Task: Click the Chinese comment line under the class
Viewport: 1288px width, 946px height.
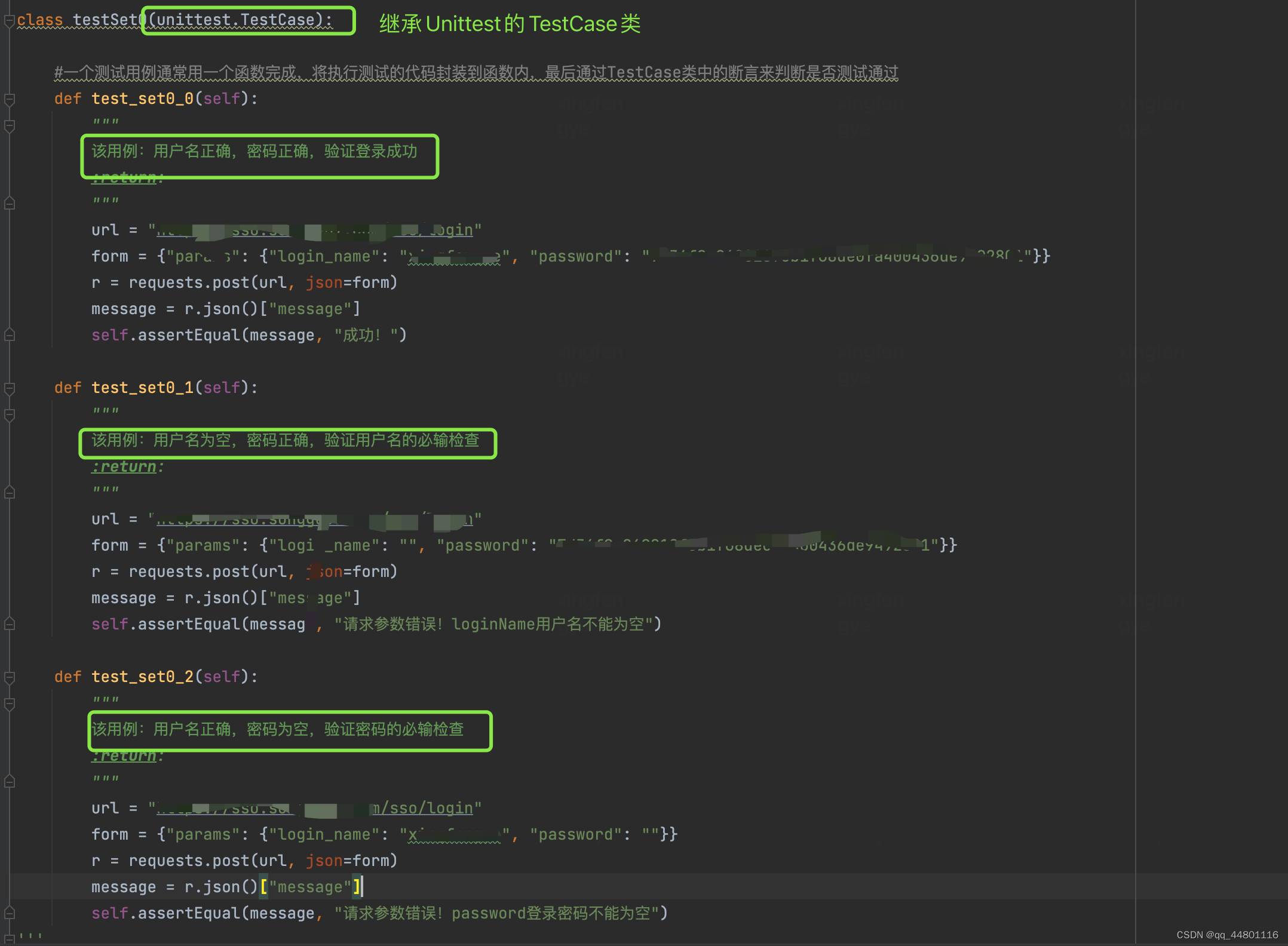Action: point(476,73)
